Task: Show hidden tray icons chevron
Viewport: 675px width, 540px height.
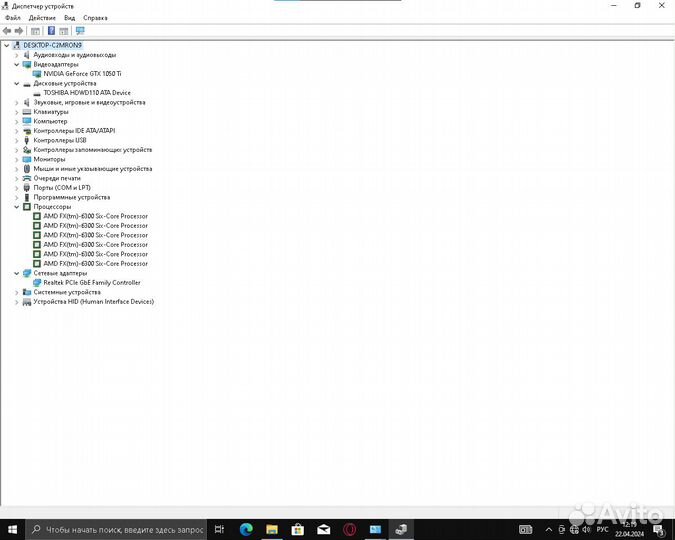Action: [x=548, y=529]
